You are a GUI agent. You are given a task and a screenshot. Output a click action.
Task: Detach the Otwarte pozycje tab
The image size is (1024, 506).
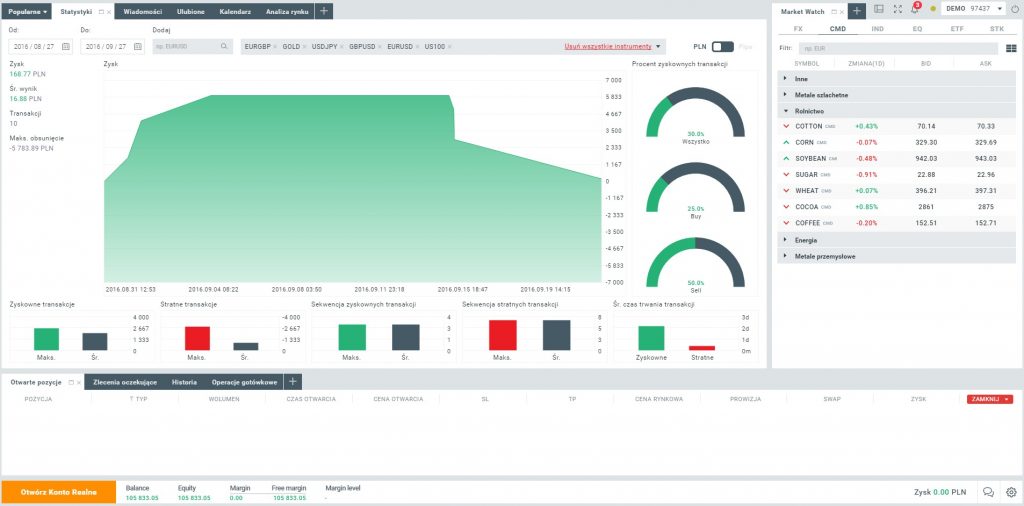(71, 383)
